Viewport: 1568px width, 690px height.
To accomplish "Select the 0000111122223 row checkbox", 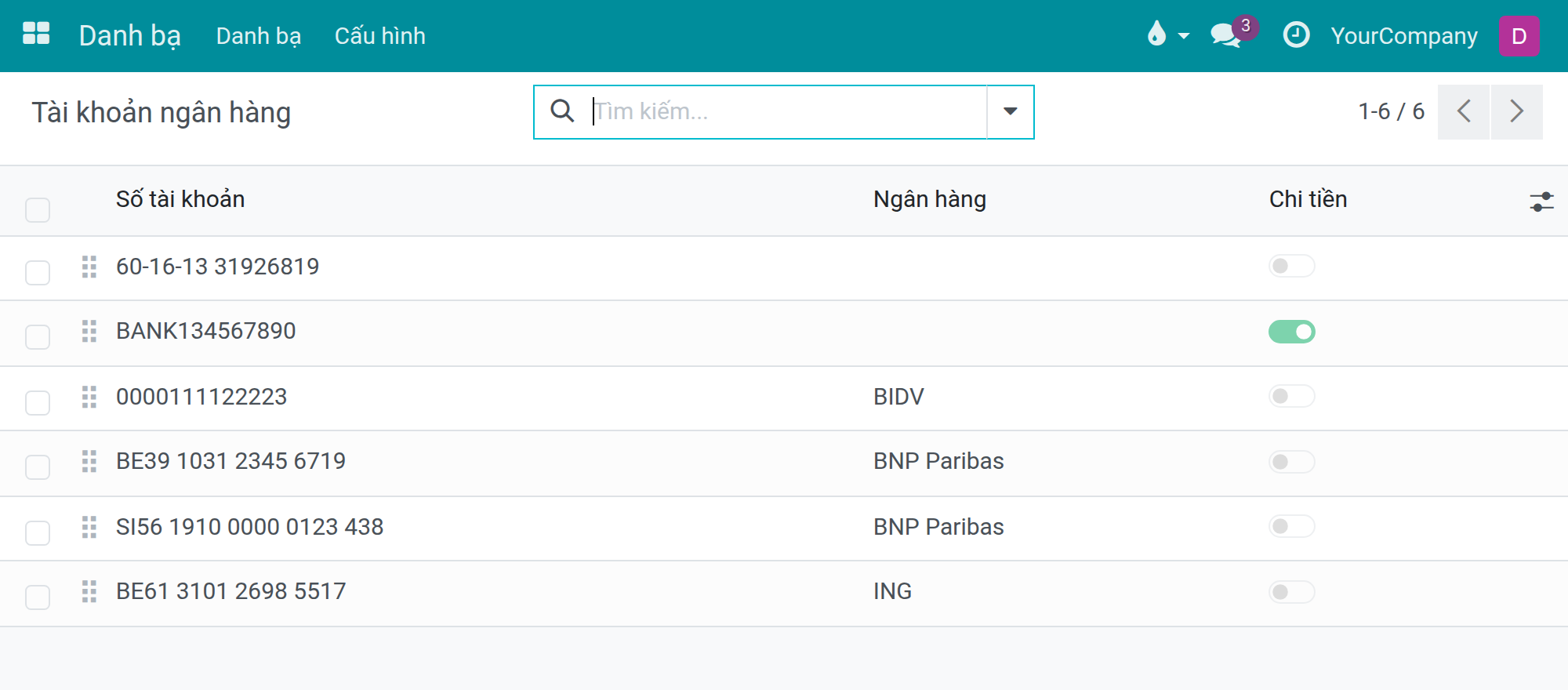I will click(x=38, y=403).
